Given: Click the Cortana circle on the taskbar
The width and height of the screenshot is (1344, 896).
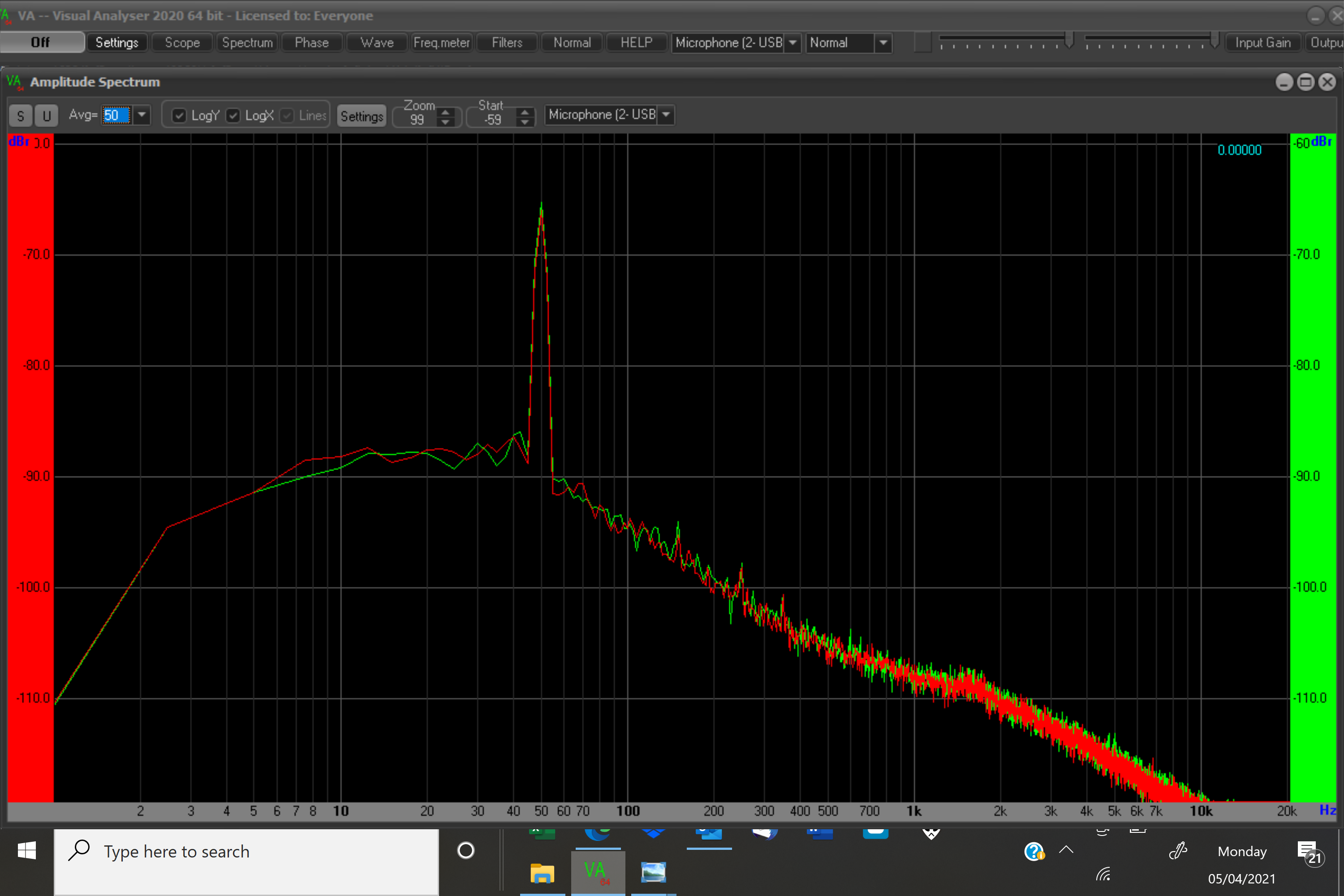Looking at the screenshot, I should [x=466, y=851].
